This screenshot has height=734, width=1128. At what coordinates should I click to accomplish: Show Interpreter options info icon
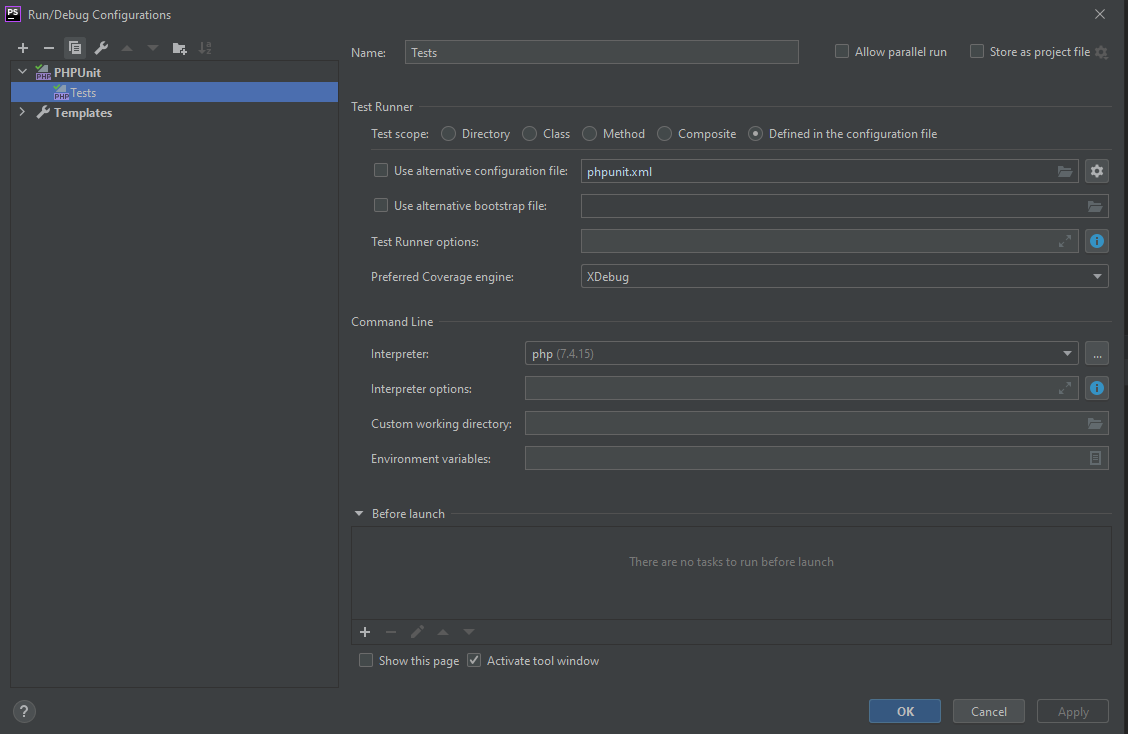[1096, 389]
